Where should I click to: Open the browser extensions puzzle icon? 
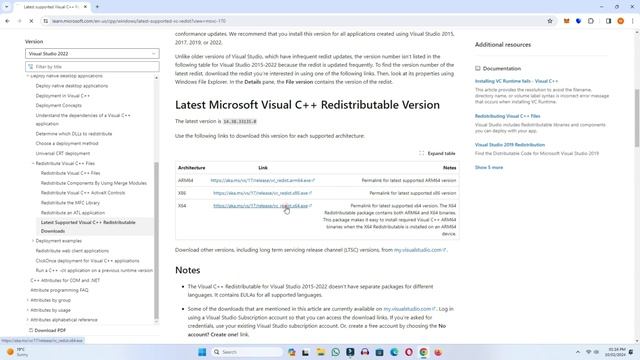pyautogui.click(x=591, y=21)
